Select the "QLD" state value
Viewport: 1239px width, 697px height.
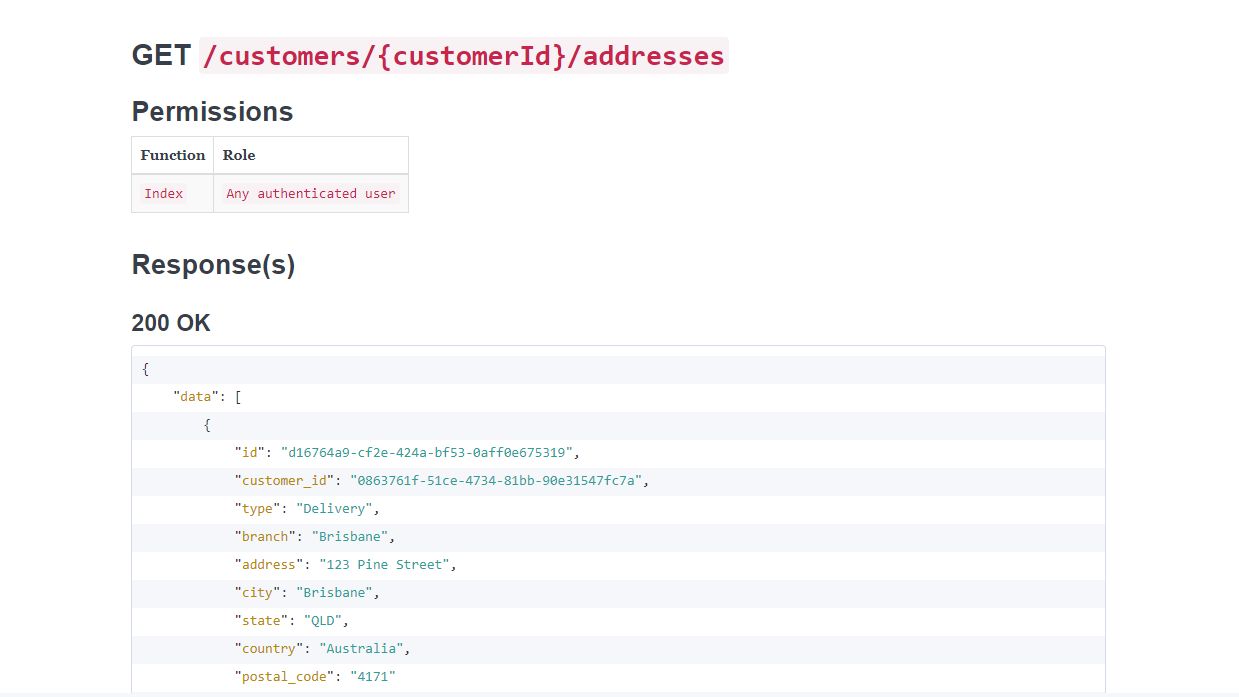pyautogui.click(x=323, y=621)
